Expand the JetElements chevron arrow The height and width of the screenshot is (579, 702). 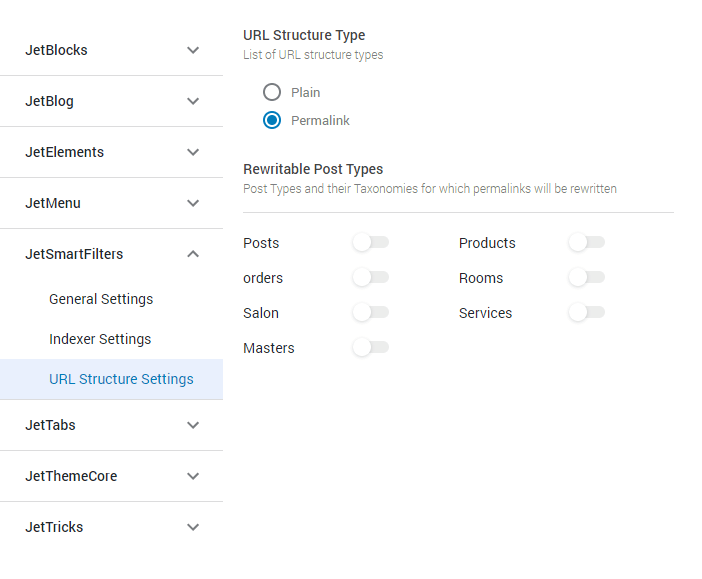[193, 152]
